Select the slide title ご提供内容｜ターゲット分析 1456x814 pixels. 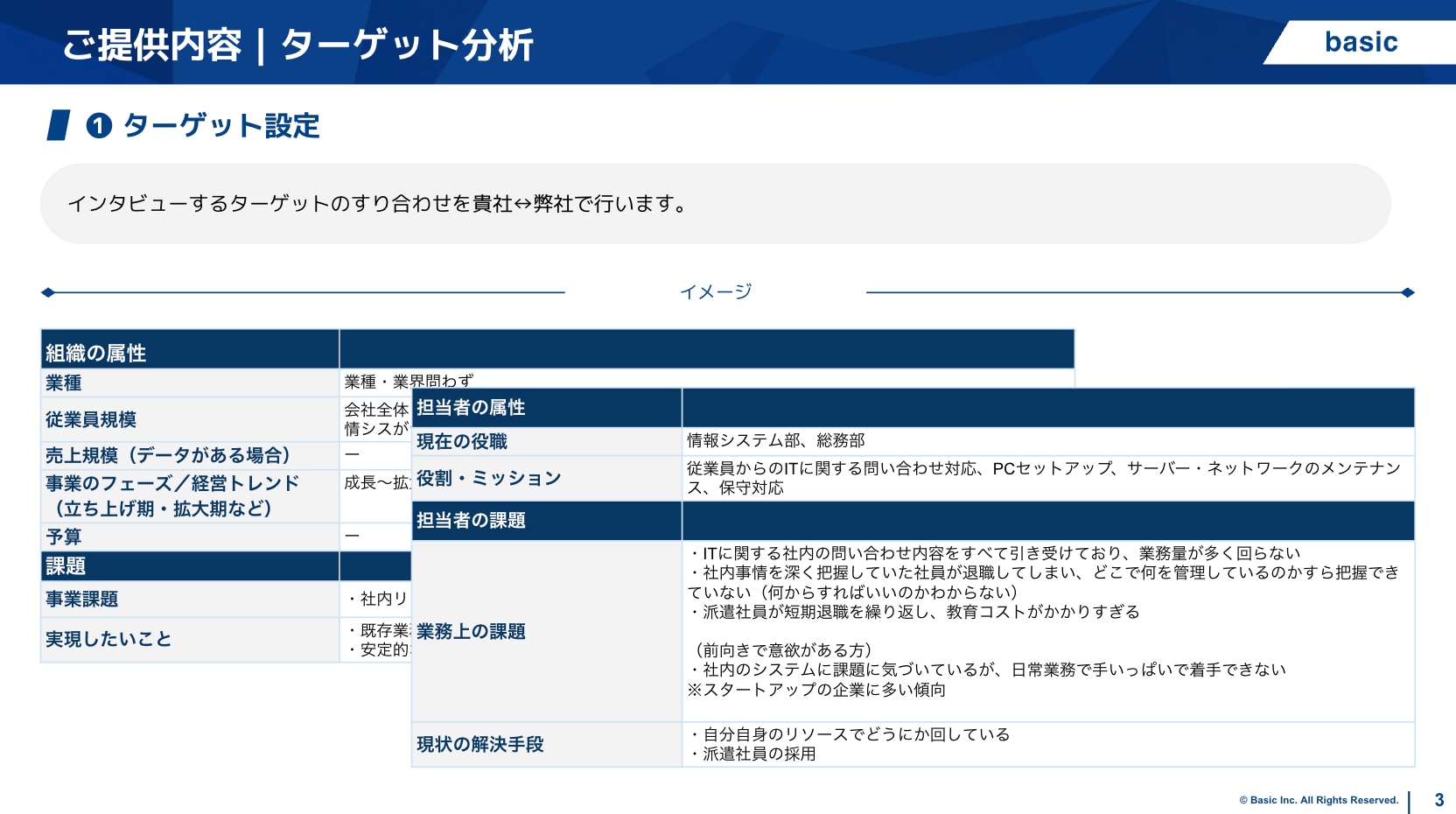pos(297,45)
